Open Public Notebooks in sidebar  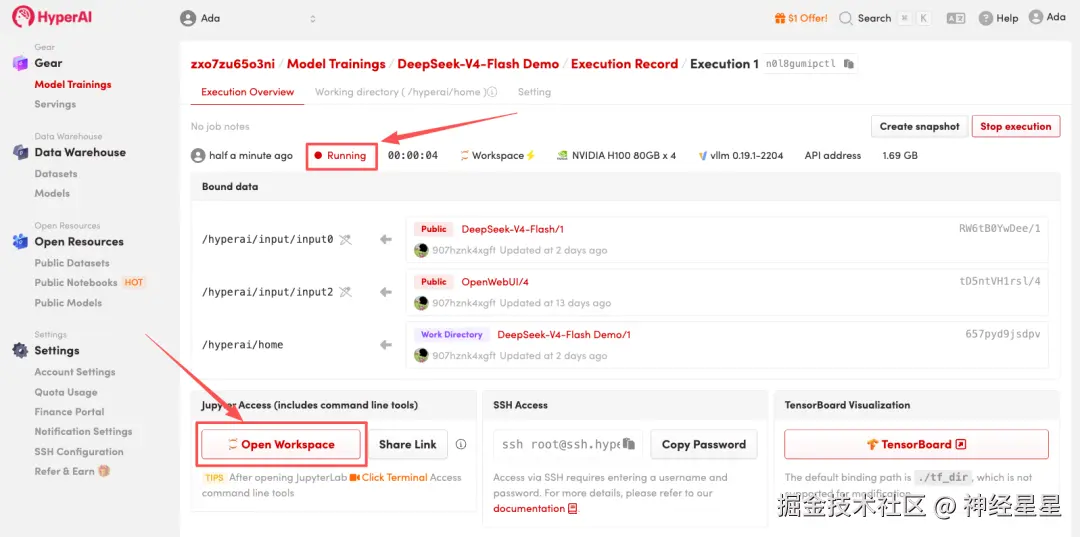point(76,283)
